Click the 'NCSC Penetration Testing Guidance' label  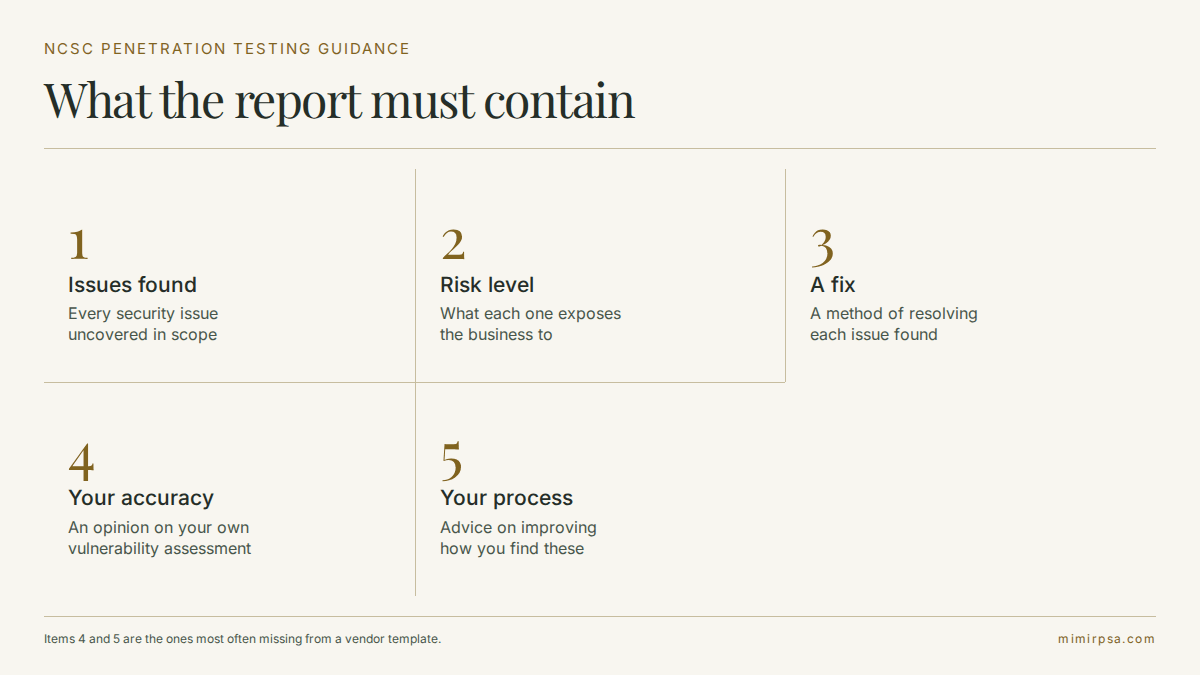point(227,49)
